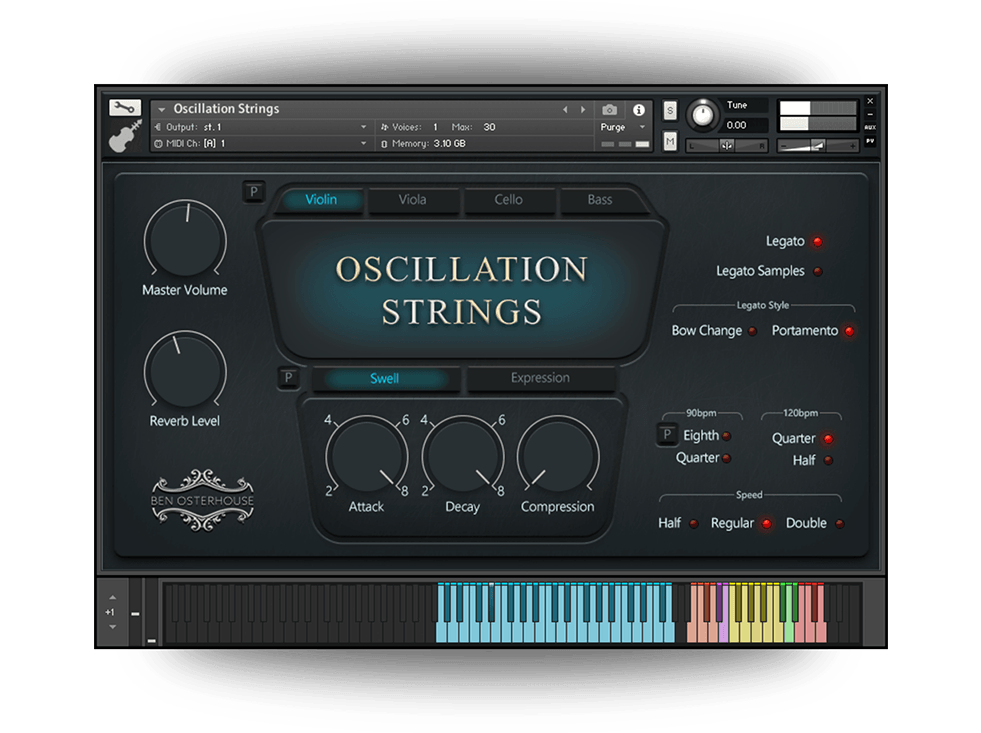This screenshot has height=733, width=981.
Task: Click a yellow keyswitch key
Action: (x=757, y=632)
